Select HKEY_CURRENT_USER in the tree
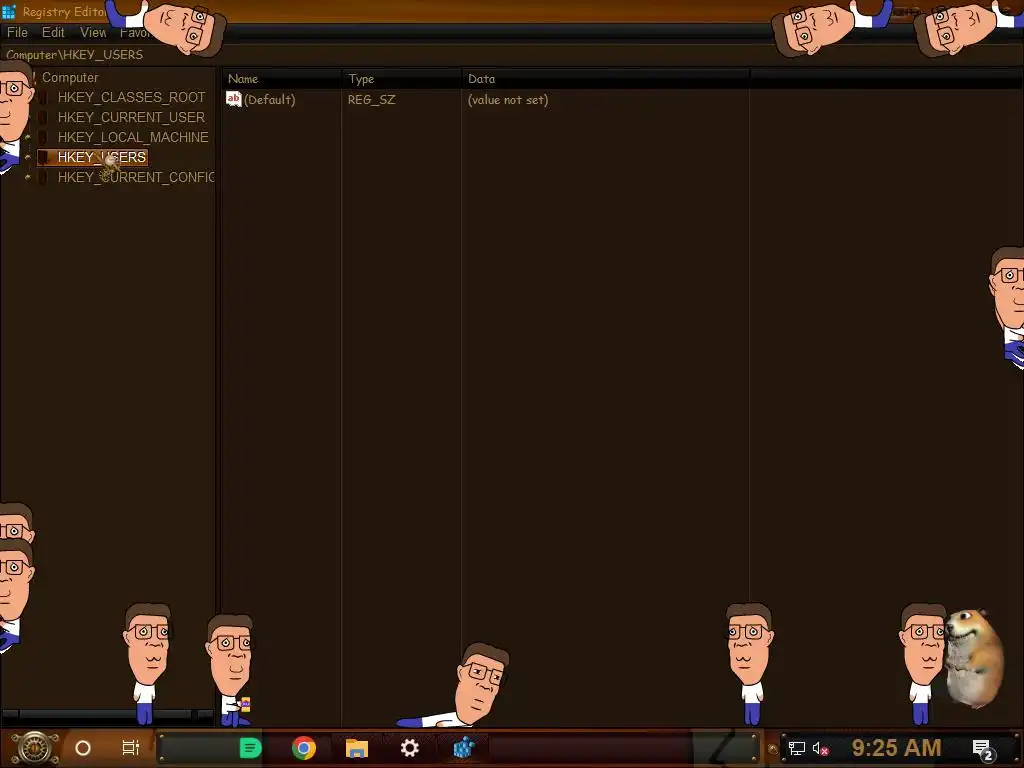This screenshot has width=1024, height=768. click(x=131, y=118)
